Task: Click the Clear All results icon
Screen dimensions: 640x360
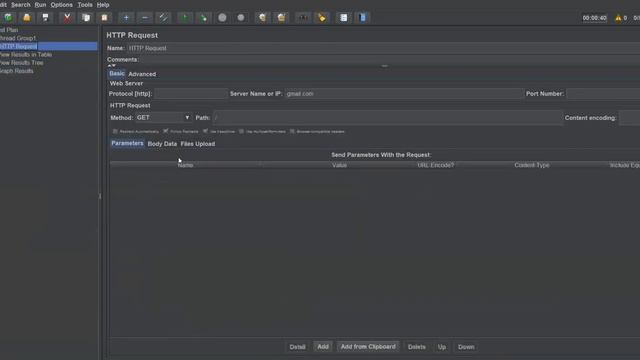Action: click(281, 18)
